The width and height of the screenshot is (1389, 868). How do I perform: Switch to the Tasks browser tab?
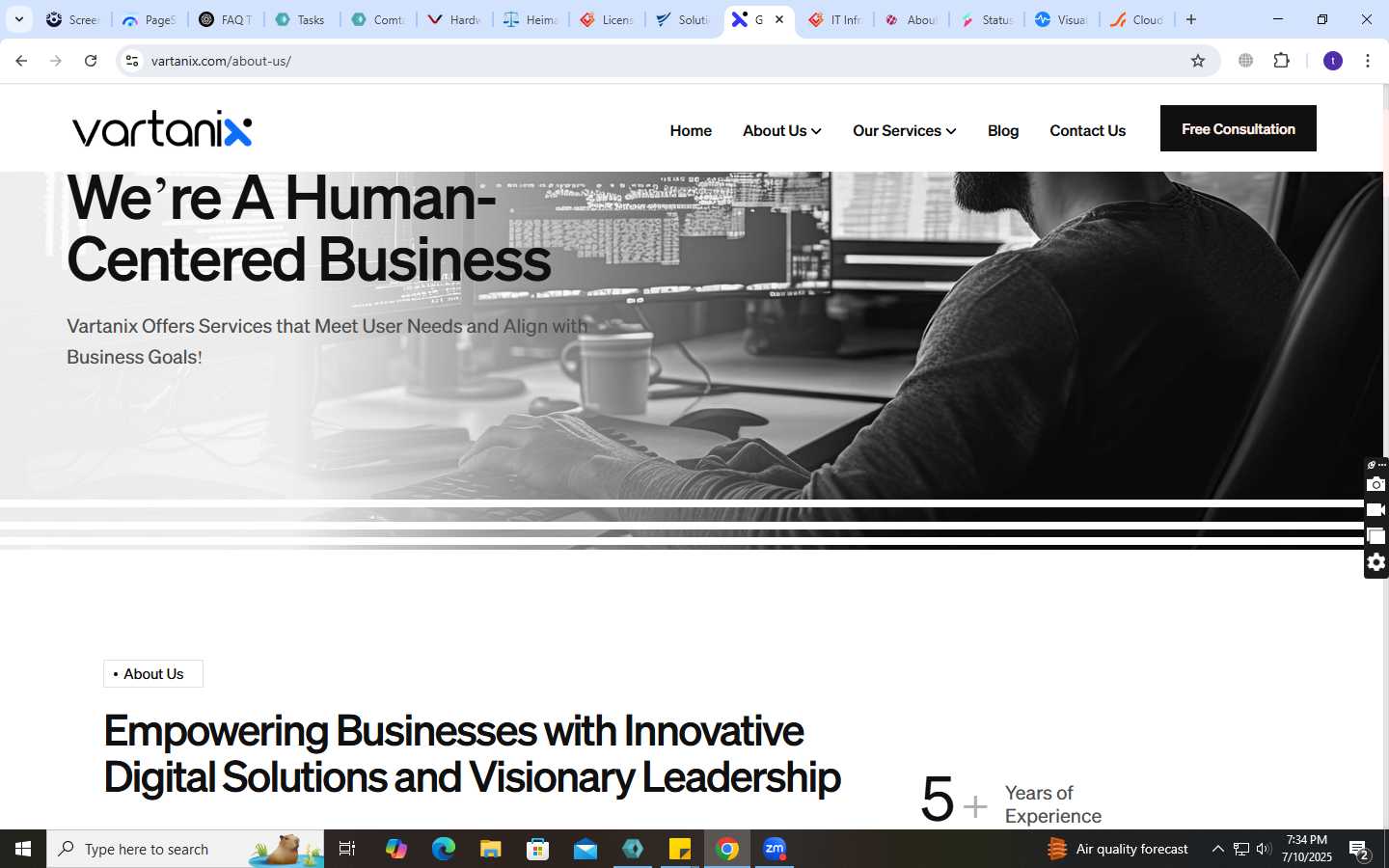pos(301,19)
